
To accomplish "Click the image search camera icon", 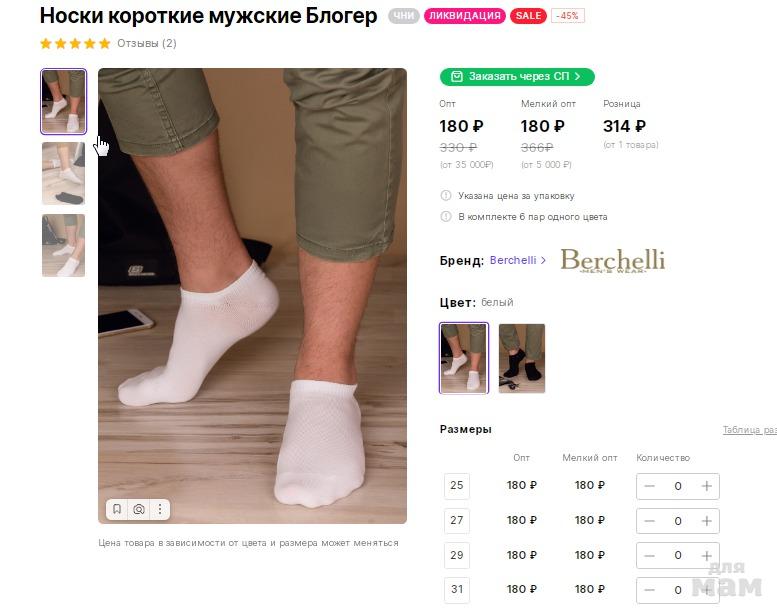I will 139,509.
